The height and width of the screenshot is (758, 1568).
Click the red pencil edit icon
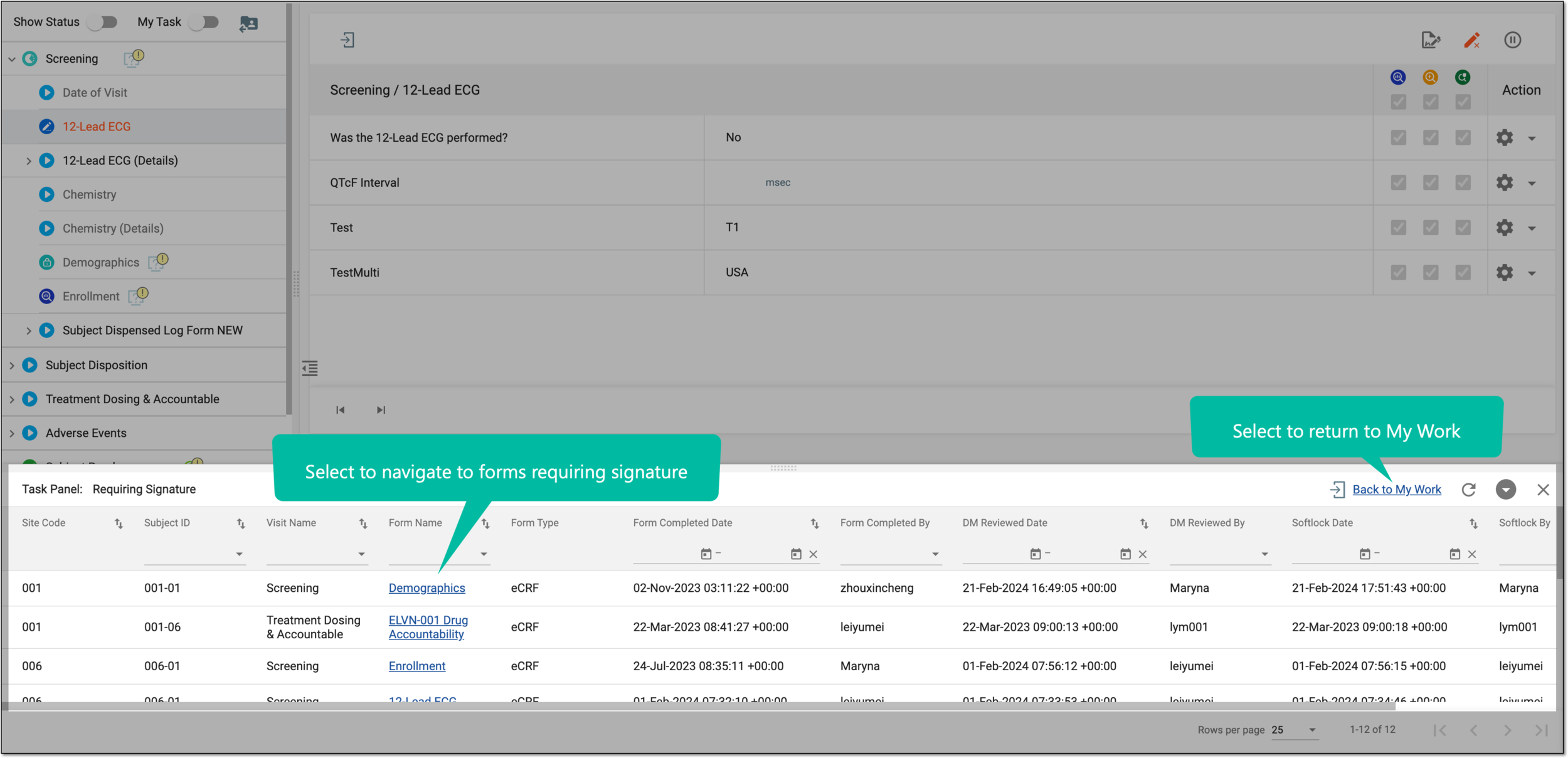click(x=1471, y=40)
